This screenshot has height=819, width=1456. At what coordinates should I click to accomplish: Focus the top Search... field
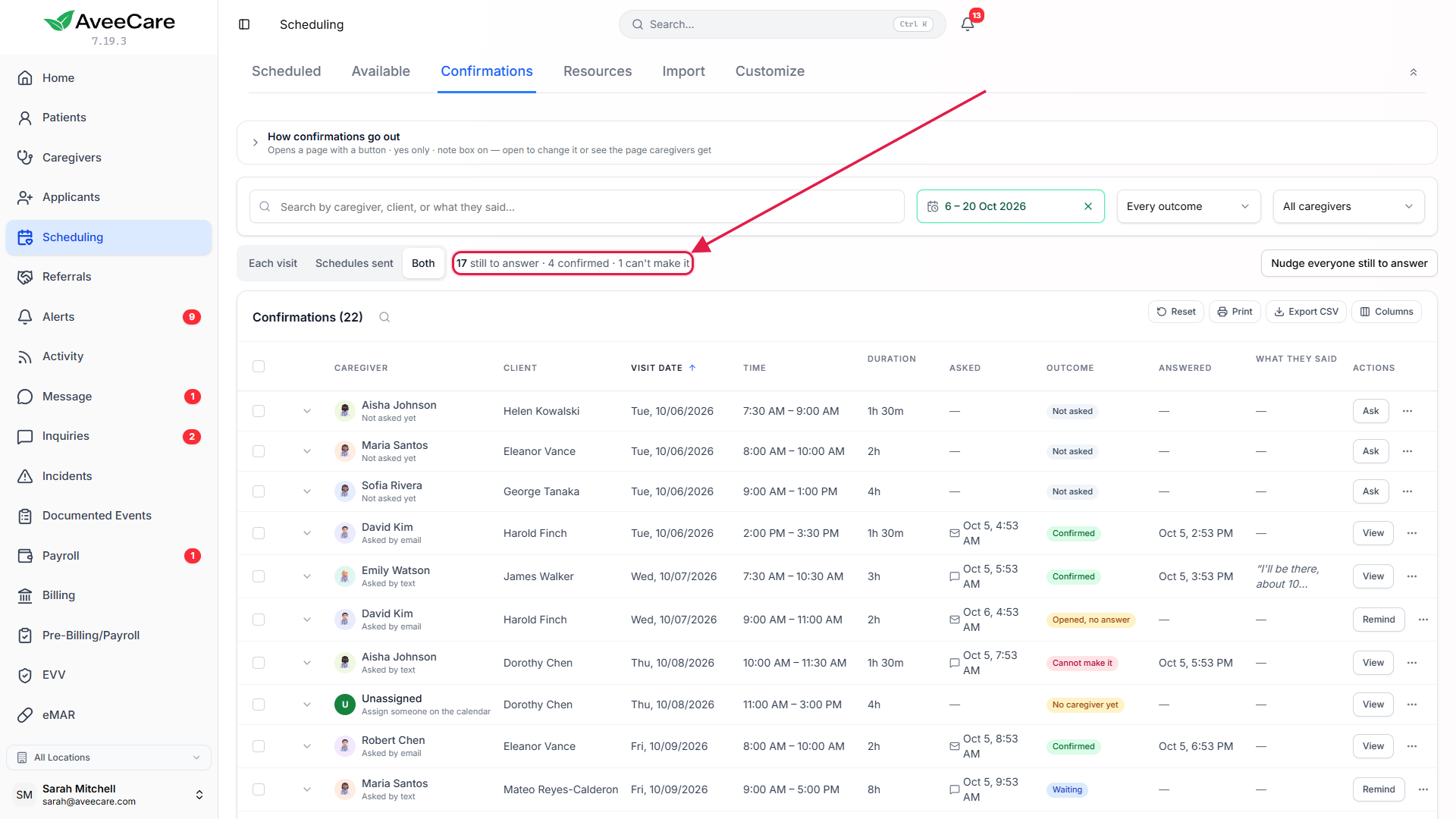point(782,24)
